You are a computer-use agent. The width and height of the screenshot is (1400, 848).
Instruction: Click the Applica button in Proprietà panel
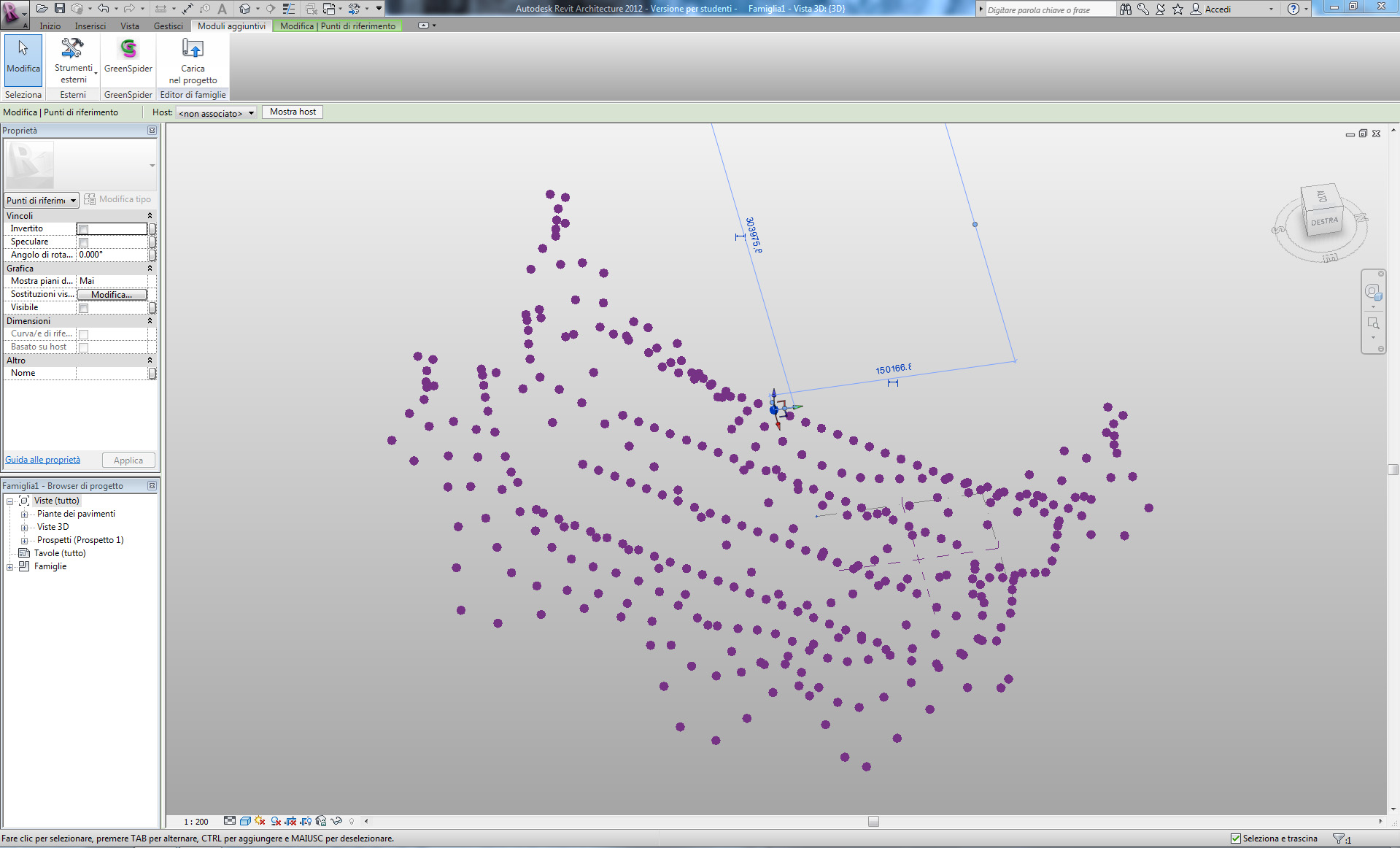(128, 460)
